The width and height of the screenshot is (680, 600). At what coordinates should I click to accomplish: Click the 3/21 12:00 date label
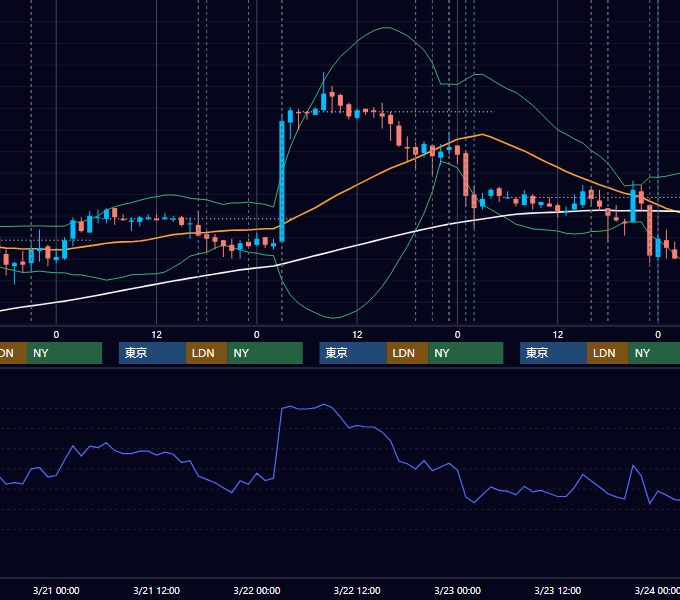(x=157, y=590)
